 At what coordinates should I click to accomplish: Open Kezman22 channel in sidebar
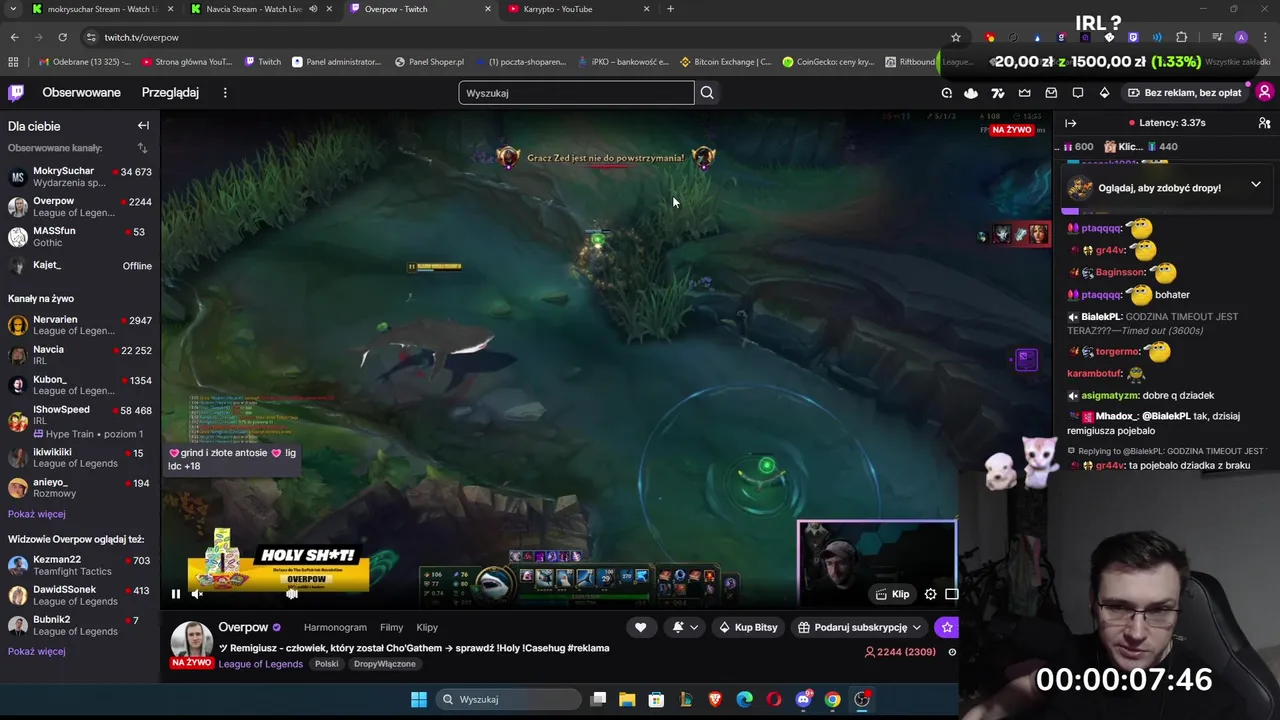point(80,566)
